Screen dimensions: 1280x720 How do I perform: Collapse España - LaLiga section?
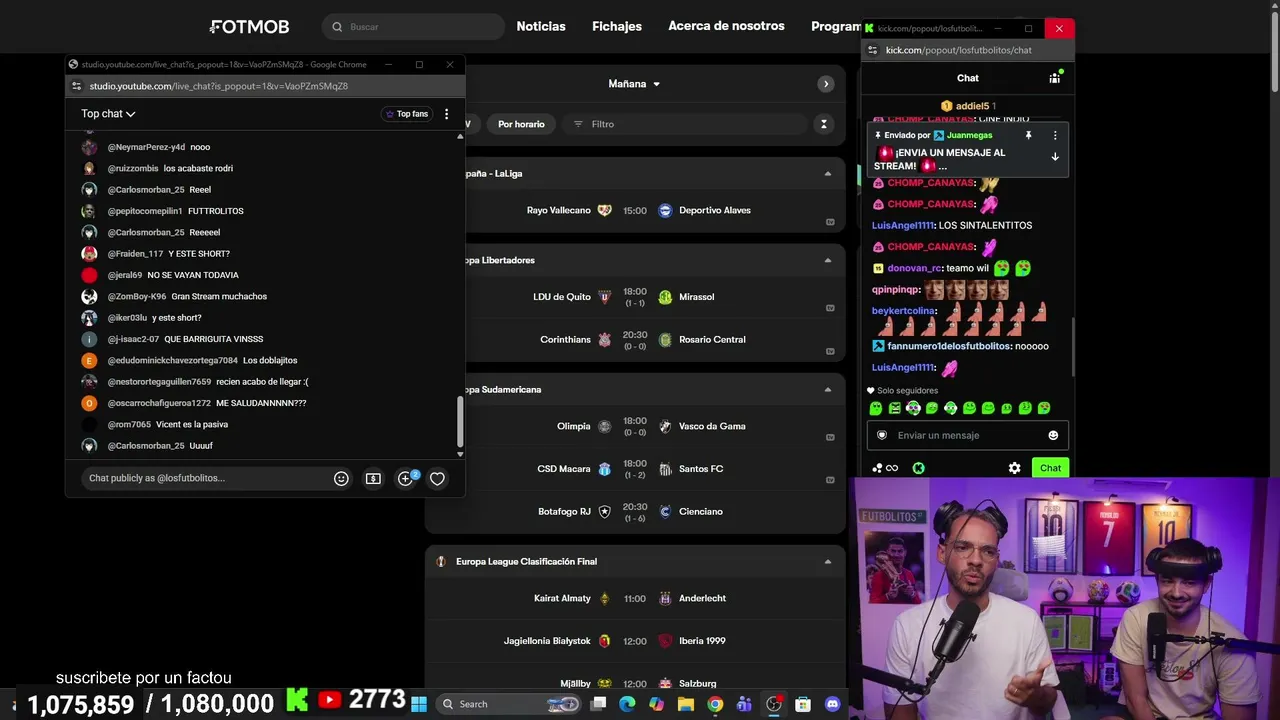(x=827, y=174)
